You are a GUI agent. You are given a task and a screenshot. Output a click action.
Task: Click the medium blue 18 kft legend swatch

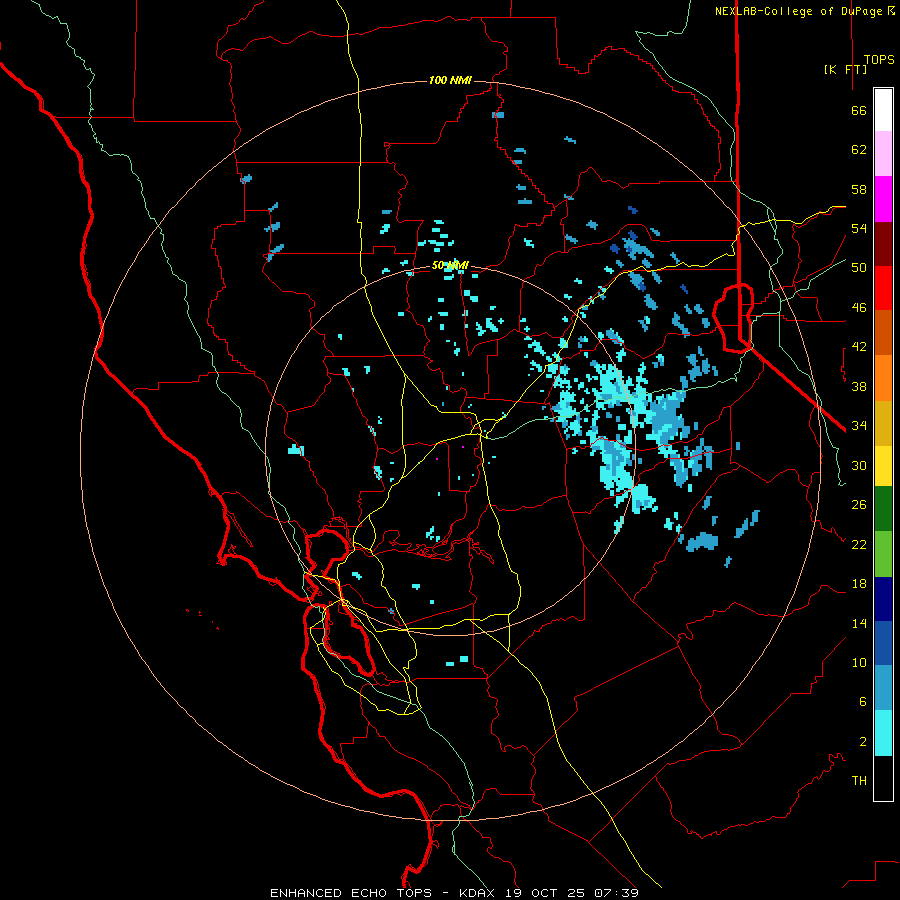[x=883, y=643]
